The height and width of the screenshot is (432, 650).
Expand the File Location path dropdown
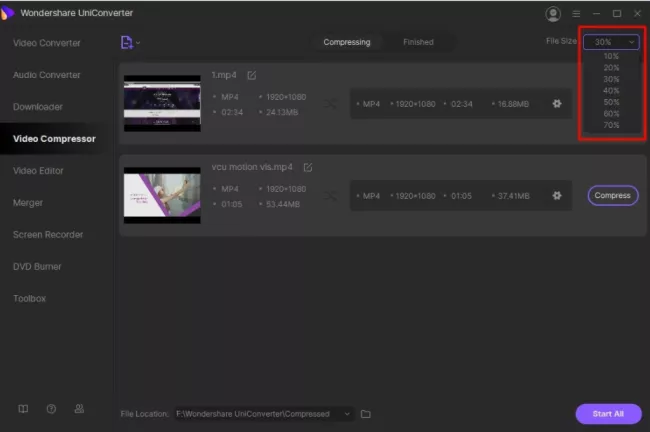coord(347,414)
